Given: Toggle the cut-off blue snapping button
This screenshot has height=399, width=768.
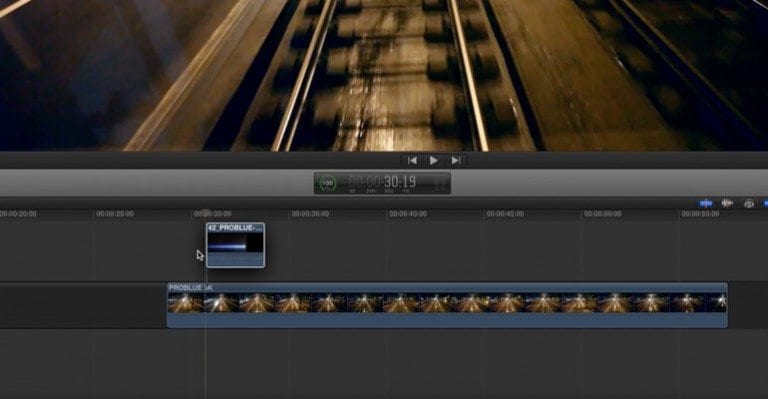Looking at the screenshot, I should (x=765, y=203).
